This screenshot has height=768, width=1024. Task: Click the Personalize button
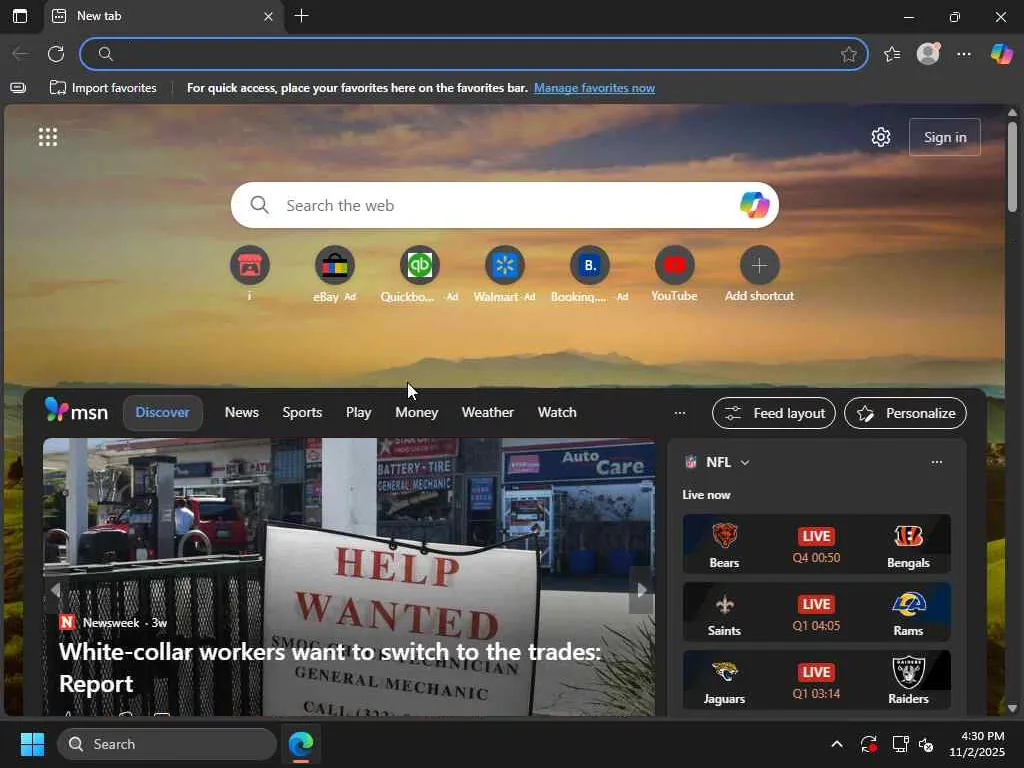(x=905, y=413)
